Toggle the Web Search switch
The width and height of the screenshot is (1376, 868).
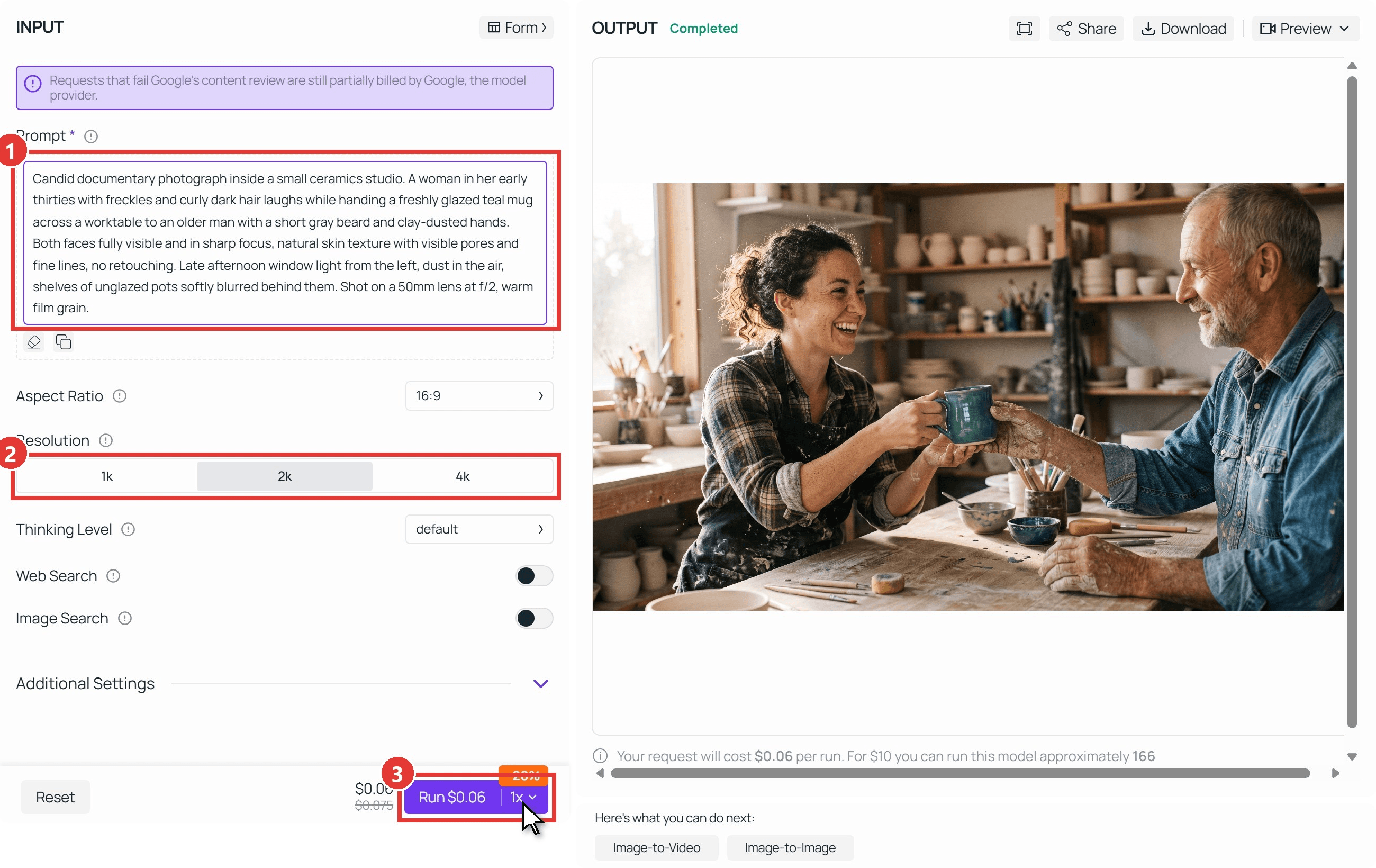[535, 576]
